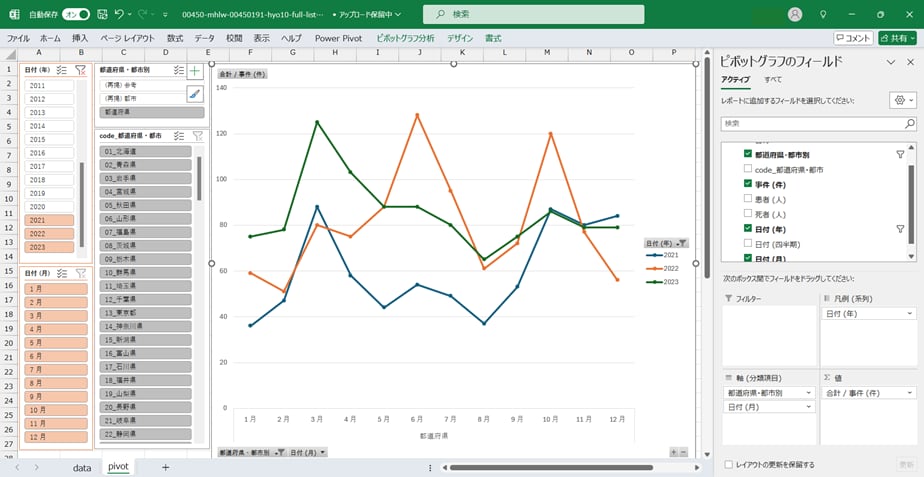Image resolution: width=924 pixels, height=477 pixels.
Task: Toggle multi-select on 日付 (月) slicer
Action: [x=62, y=273]
